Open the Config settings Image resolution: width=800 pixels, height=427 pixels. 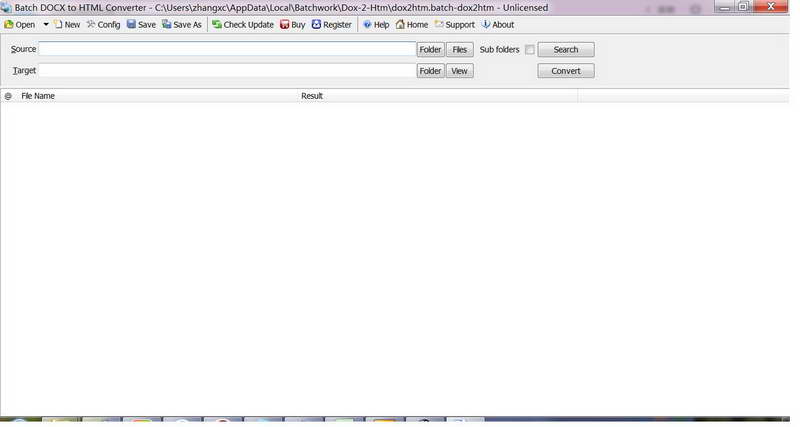click(104, 24)
